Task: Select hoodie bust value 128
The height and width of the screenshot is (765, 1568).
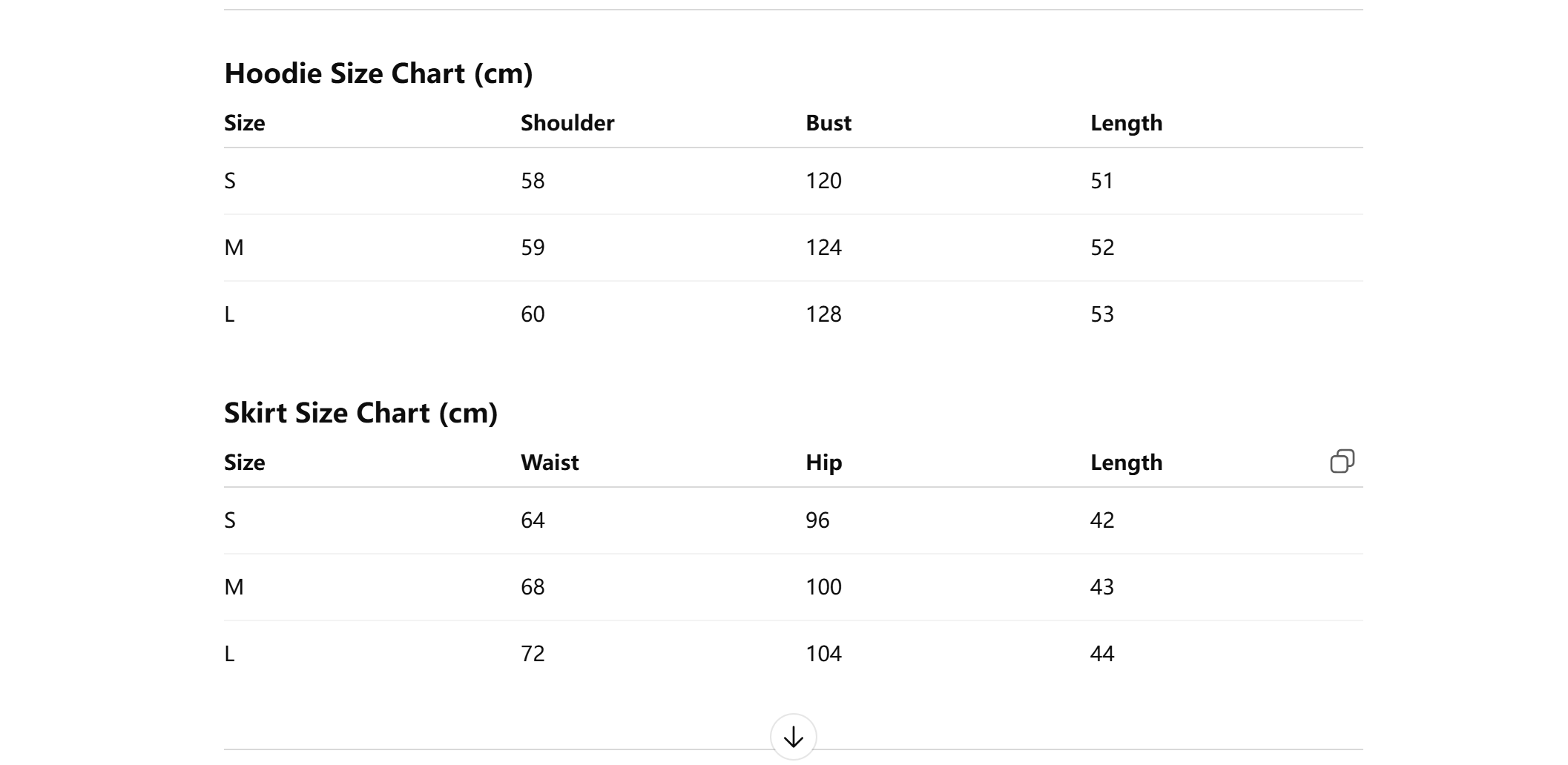Action: click(x=823, y=314)
